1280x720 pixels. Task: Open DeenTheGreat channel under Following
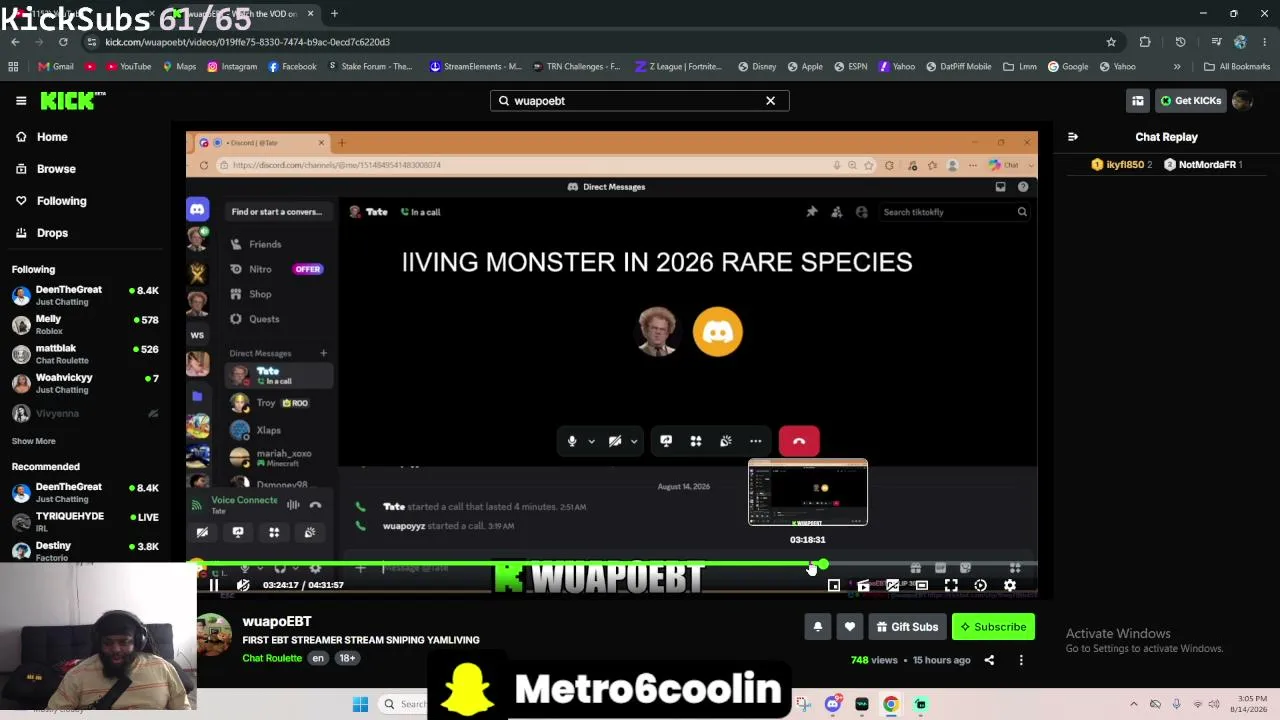86,295
